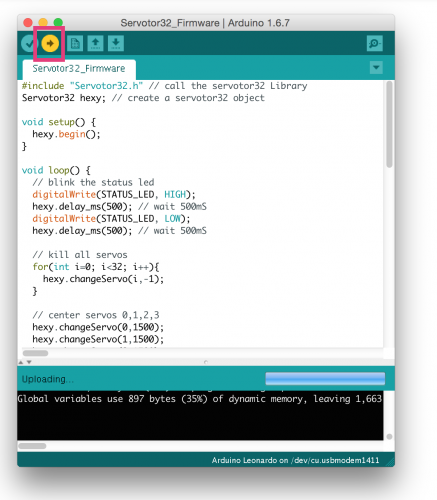Click the yellow Upload arrow button

(x=50, y=43)
